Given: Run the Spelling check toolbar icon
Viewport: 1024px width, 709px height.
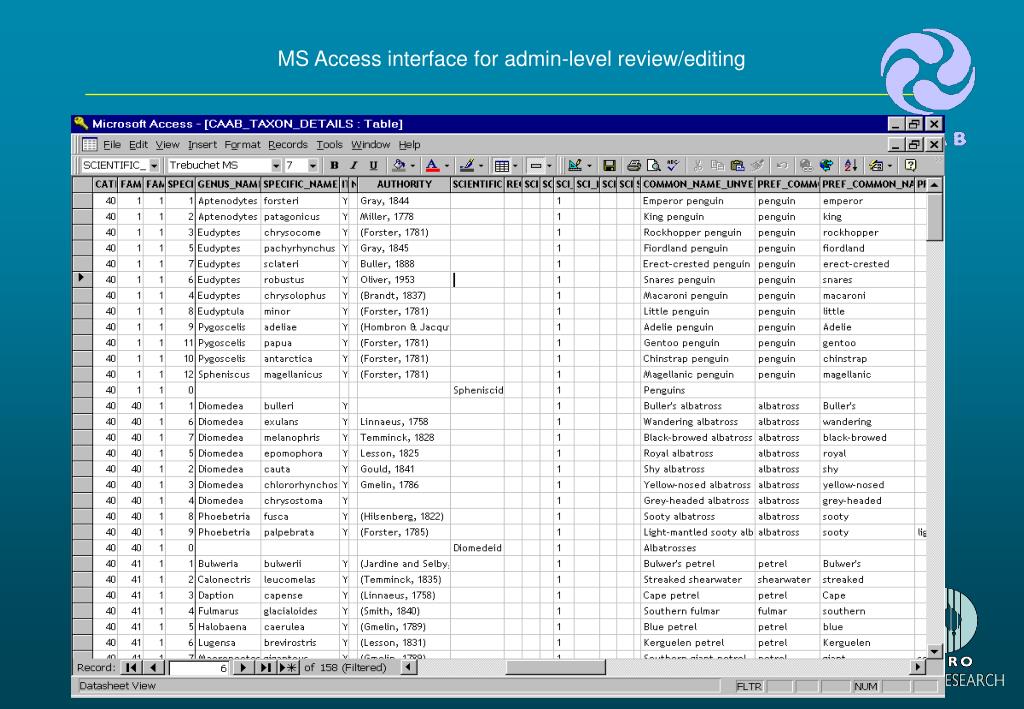Looking at the screenshot, I should tap(673, 165).
